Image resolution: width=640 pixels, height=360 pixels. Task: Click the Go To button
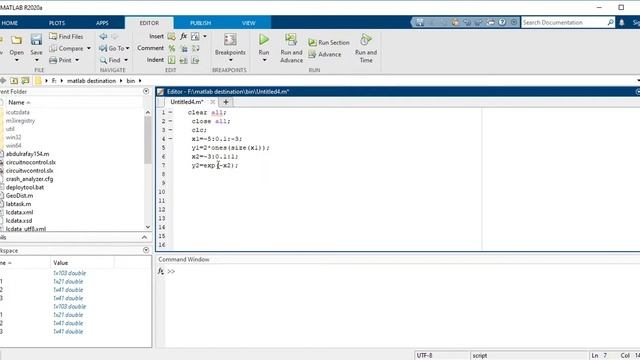click(112, 48)
